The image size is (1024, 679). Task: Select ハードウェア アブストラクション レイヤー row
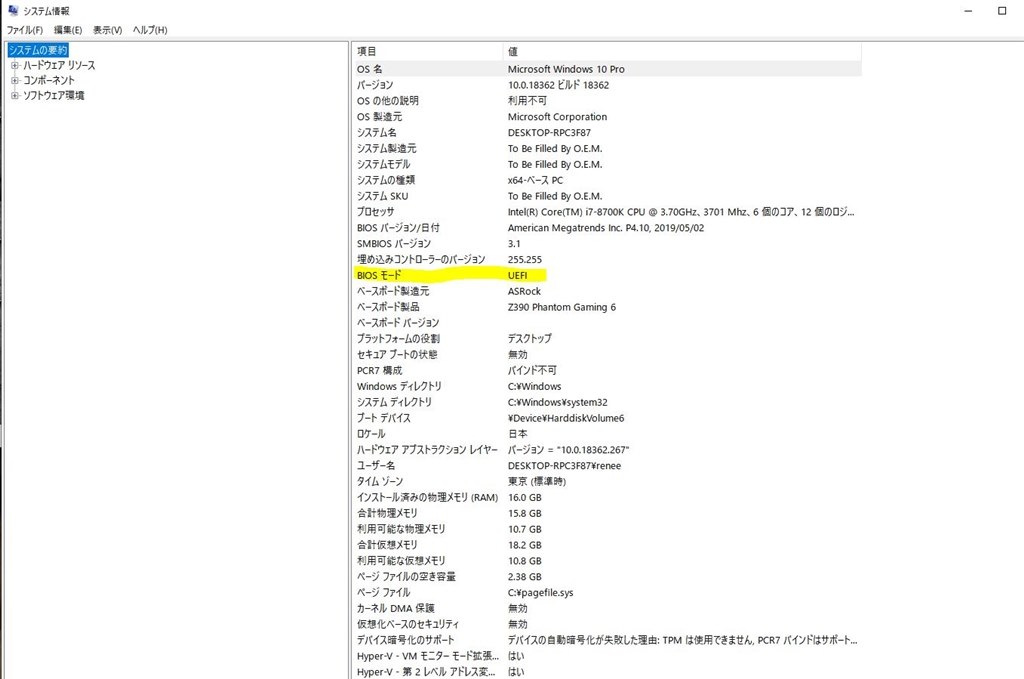point(607,450)
